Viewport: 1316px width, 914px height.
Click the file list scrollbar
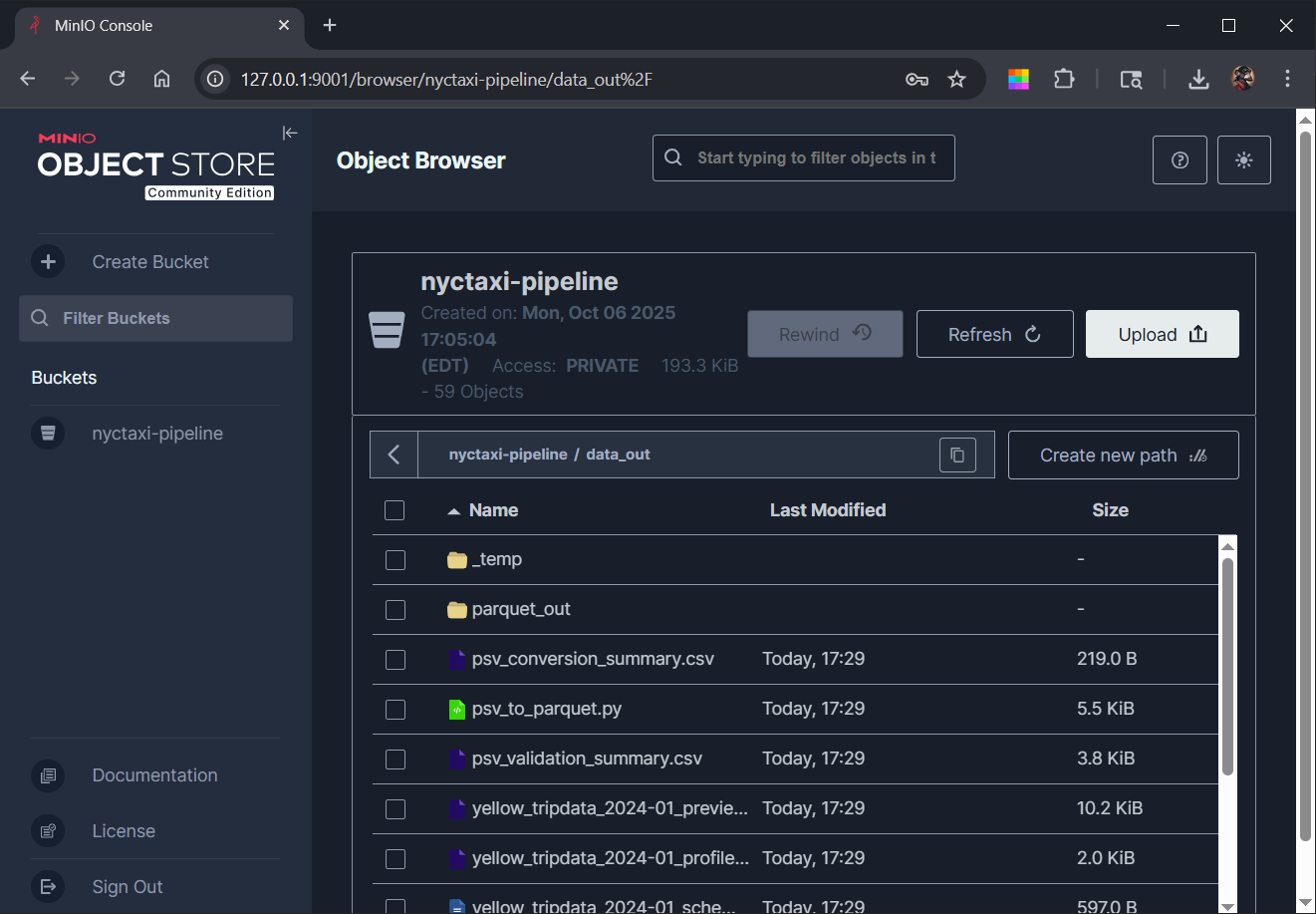coord(1227,666)
